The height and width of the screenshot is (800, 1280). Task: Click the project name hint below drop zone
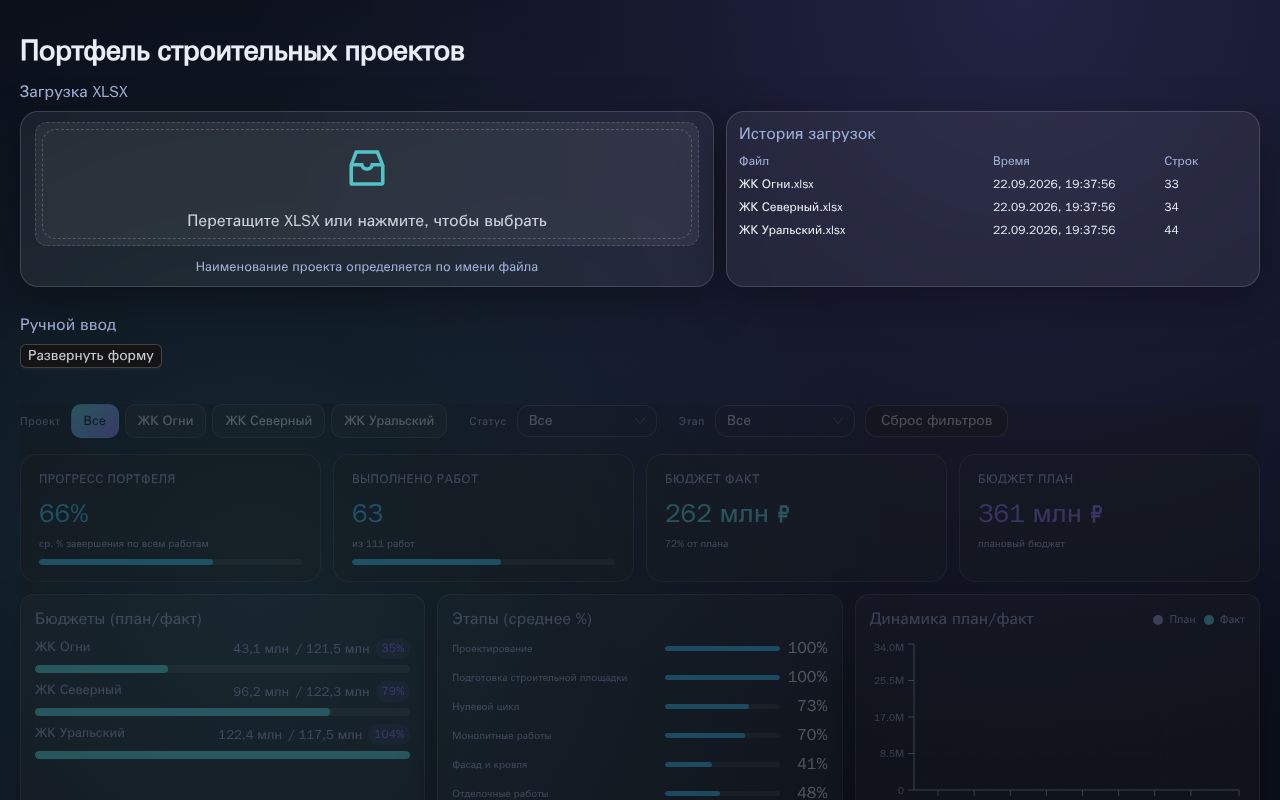(367, 267)
